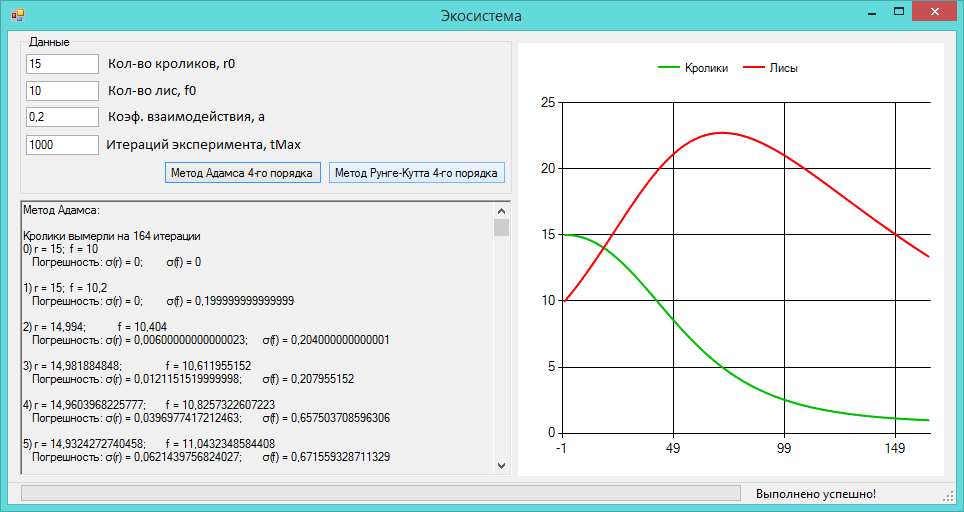Screen dimensions: 964x512
Task: Click the Лисы legend label
Action: click(784, 68)
